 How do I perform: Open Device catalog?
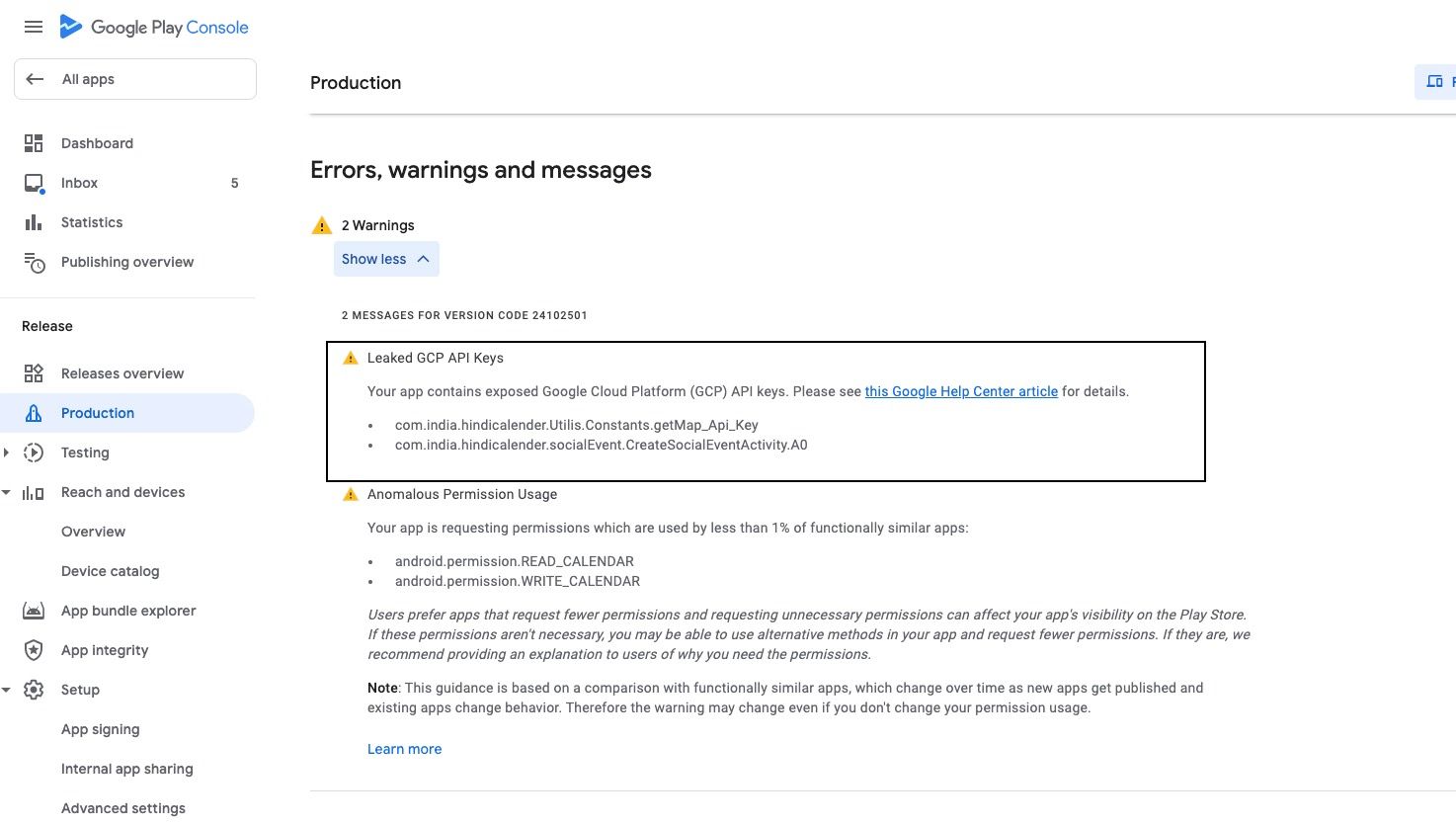110,571
